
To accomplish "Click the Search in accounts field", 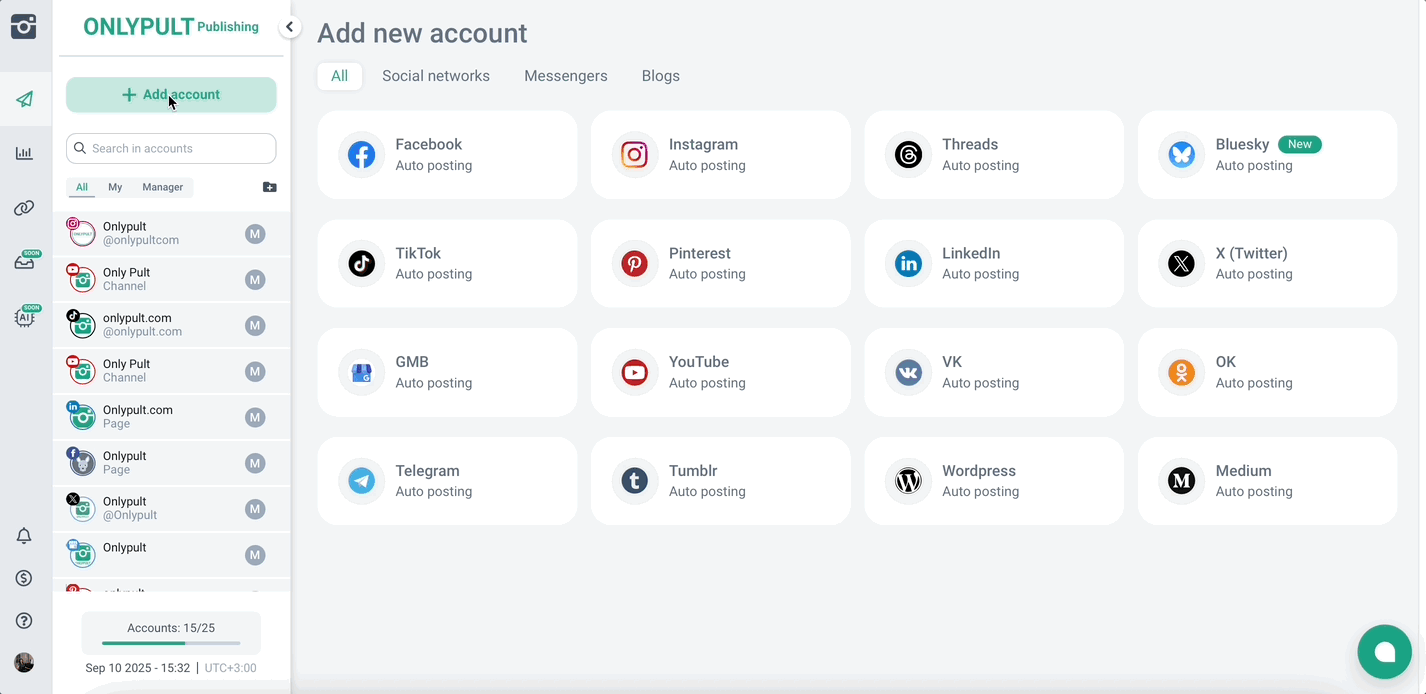I will (170, 148).
